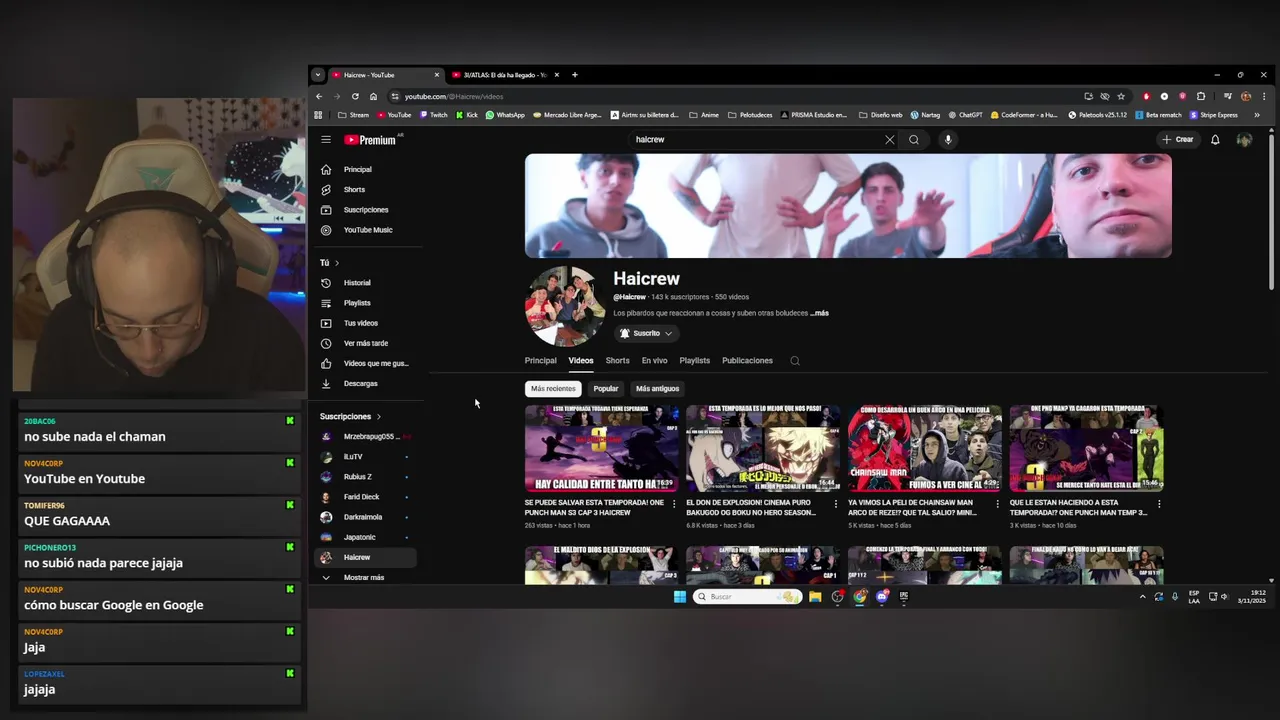Clear the search box with the X
The width and height of the screenshot is (1280, 720).
coord(889,140)
